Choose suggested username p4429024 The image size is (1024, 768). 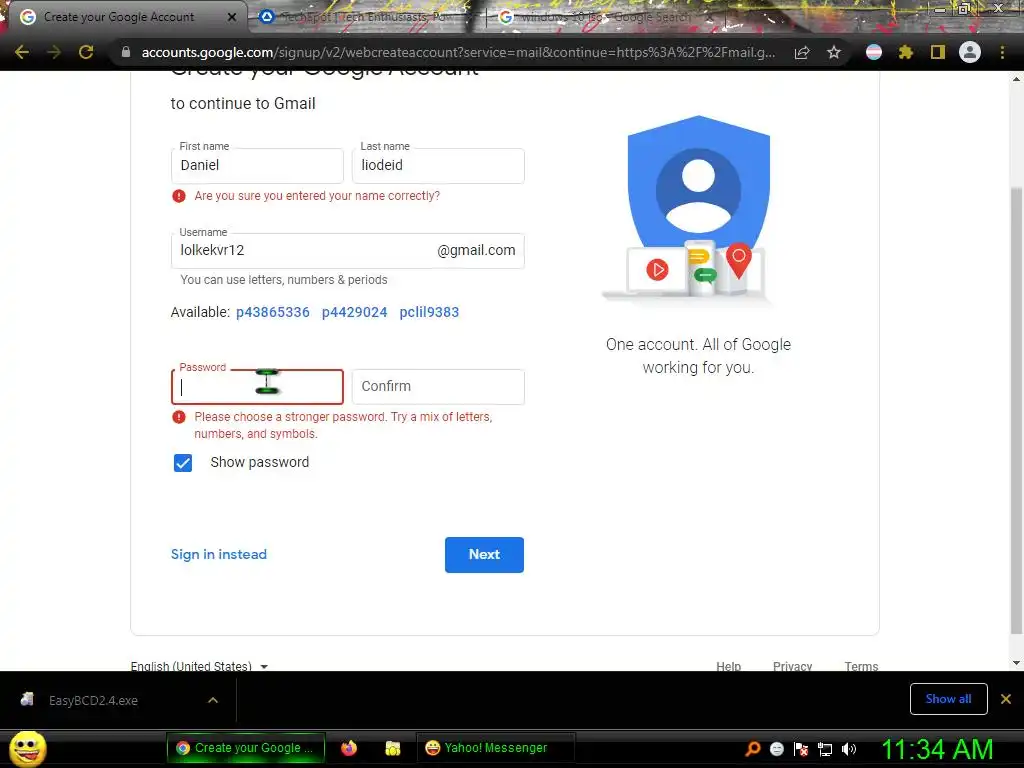click(x=355, y=312)
